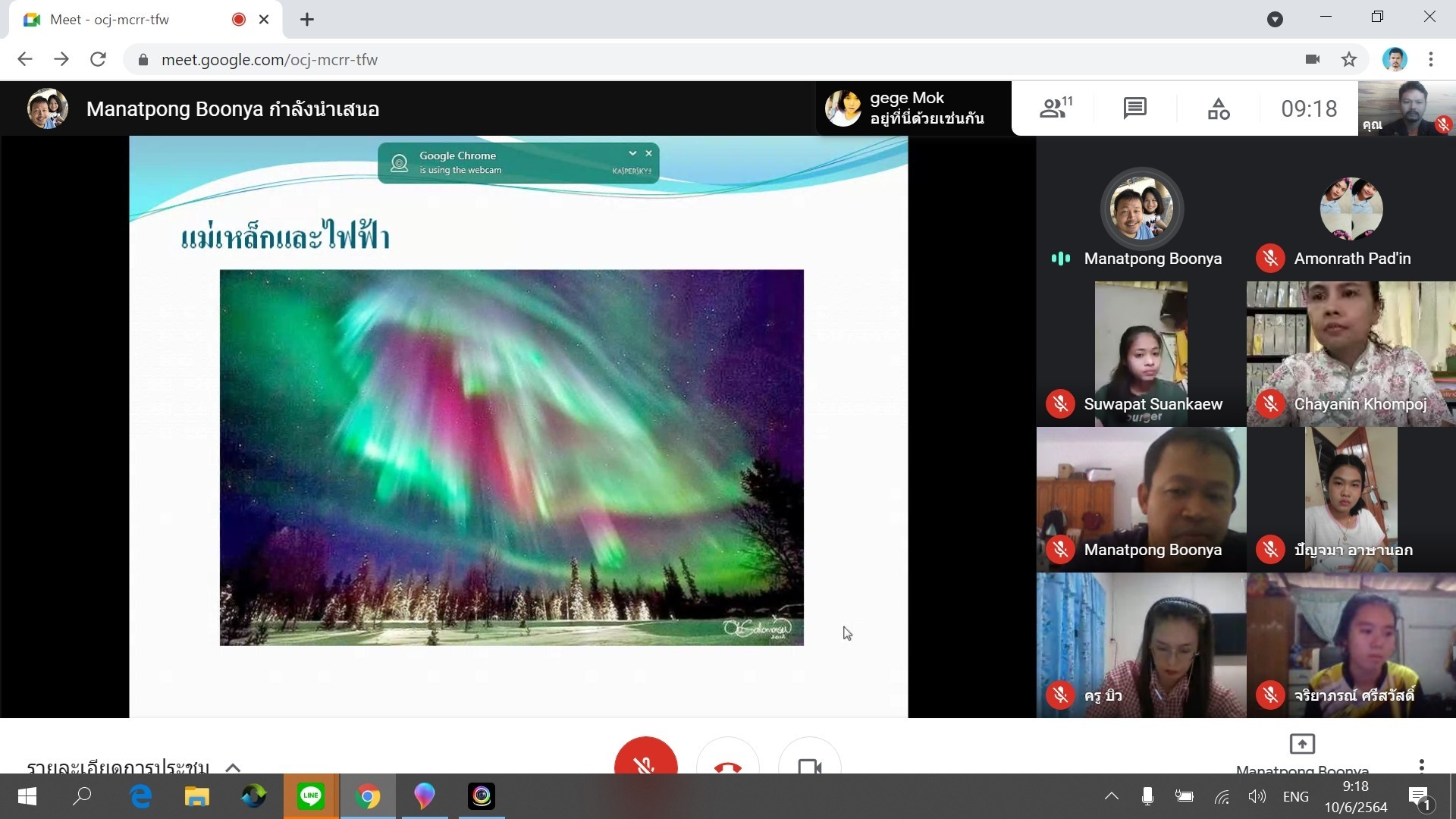1456x819 pixels.
Task: Expand meeting details chevron
Action: (x=233, y=767)
